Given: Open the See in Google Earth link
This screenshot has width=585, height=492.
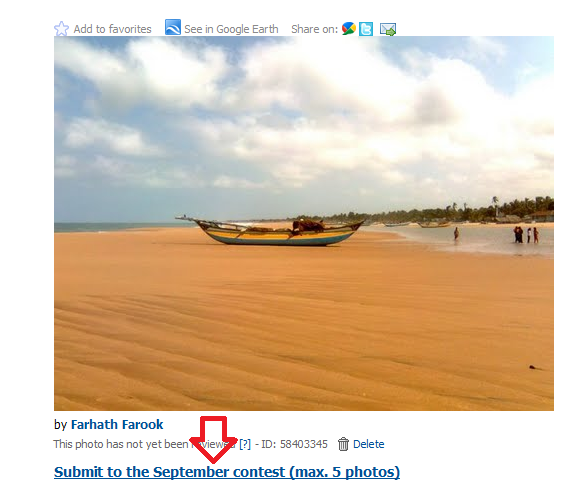Looking at the screenshot, I should click(x=231, y=29).
